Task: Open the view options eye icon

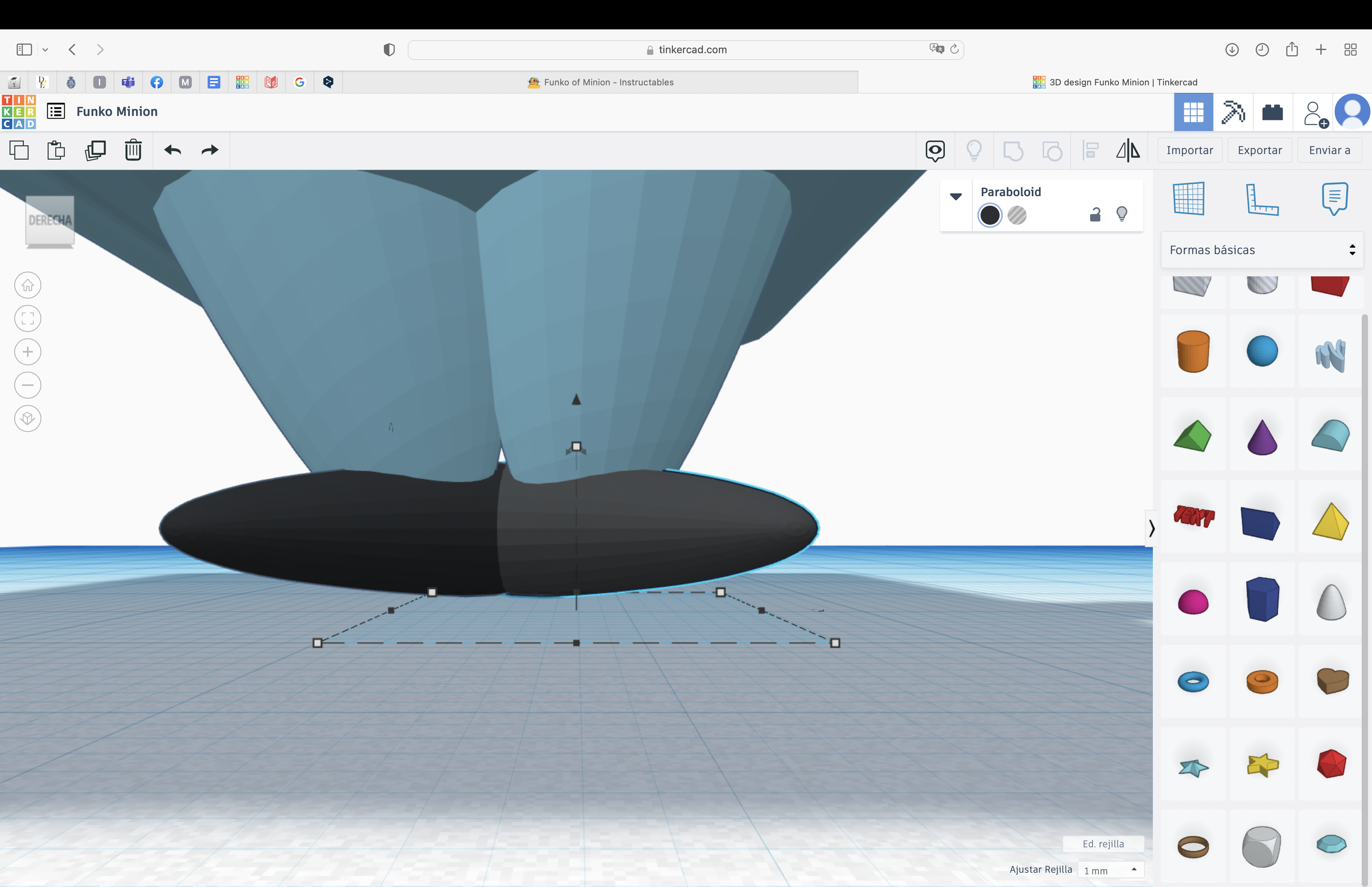Action: click(x=935, y=151)
